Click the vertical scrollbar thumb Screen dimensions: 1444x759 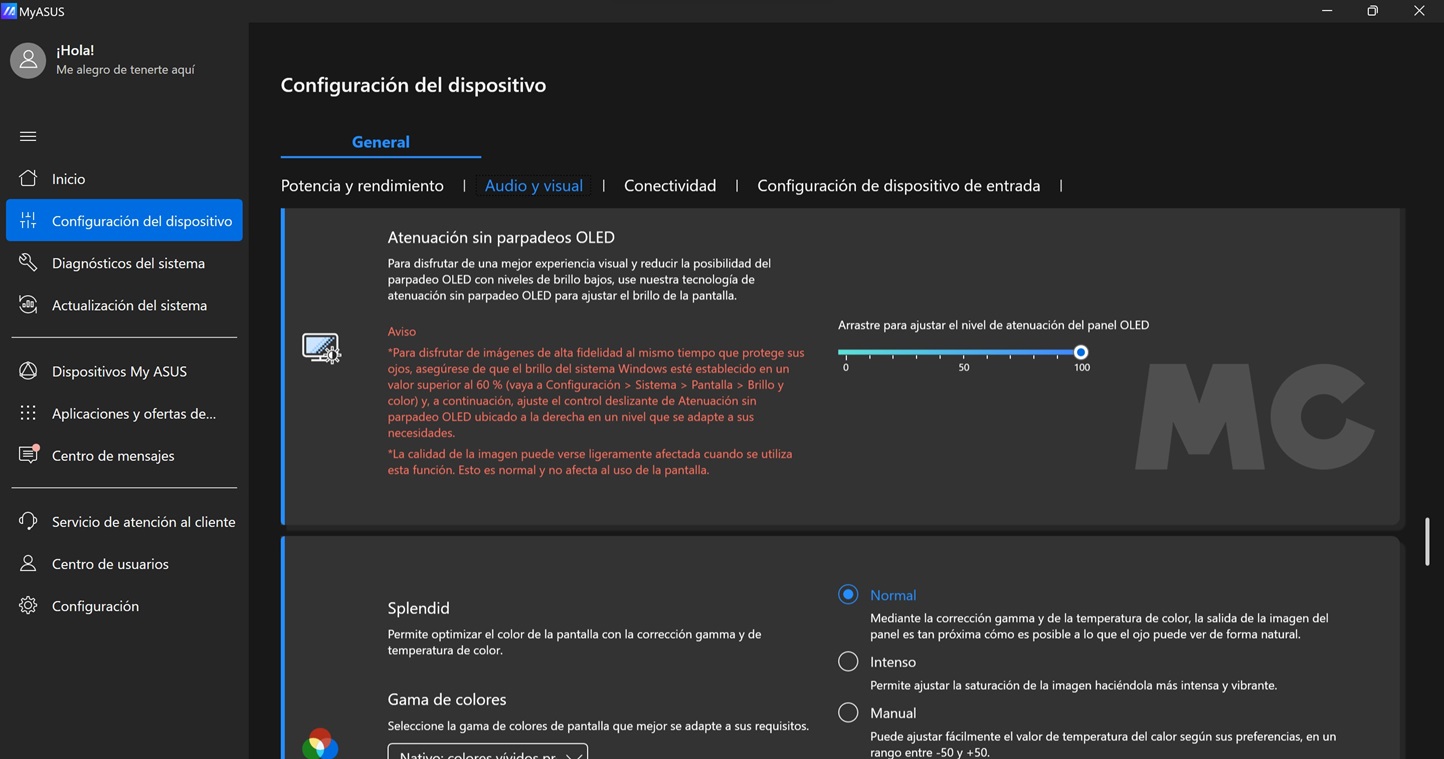[1427, 541]
